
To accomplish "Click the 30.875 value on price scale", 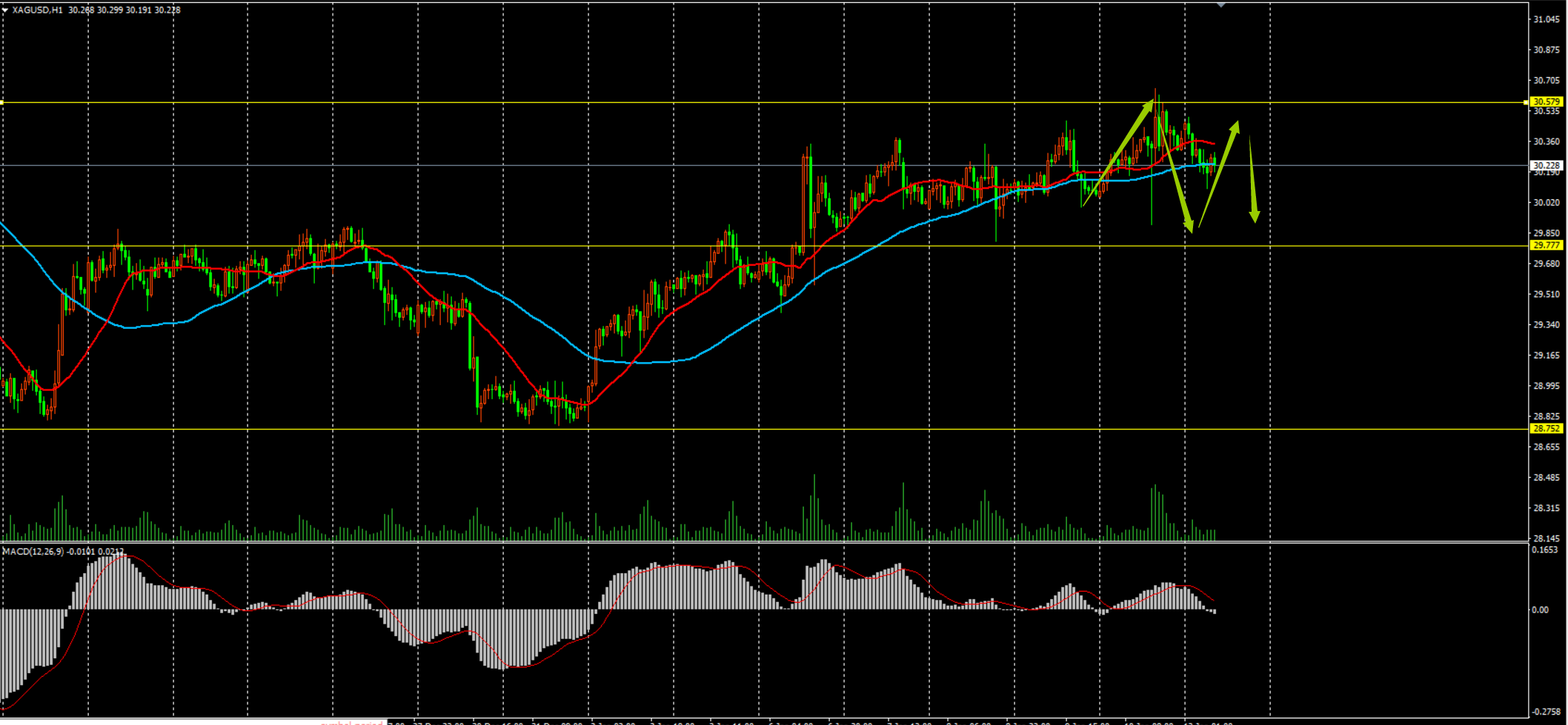I will [1547, 50].
